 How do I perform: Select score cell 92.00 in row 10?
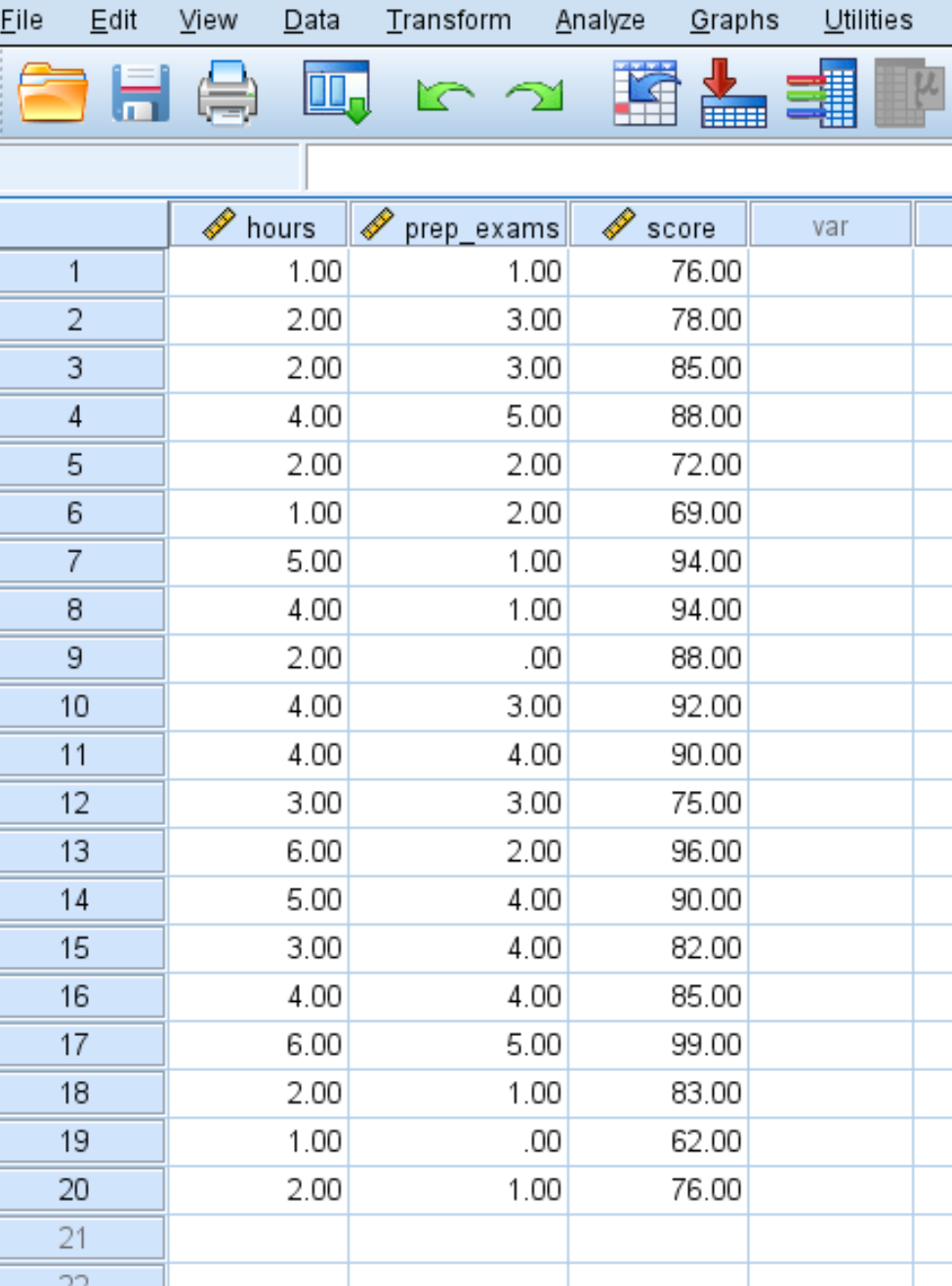[x=658, y=706]
